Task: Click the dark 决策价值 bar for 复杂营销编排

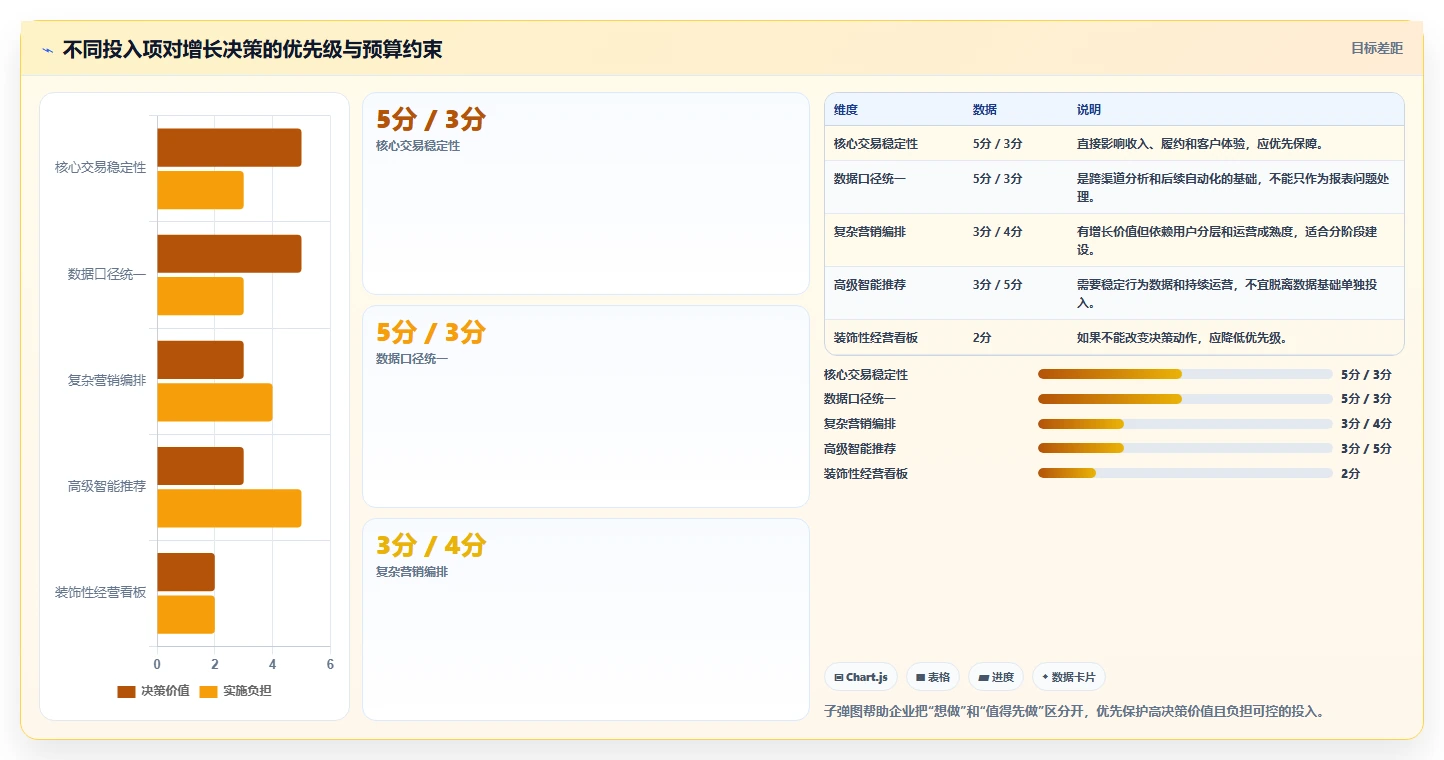Action: tap(200, 360)
